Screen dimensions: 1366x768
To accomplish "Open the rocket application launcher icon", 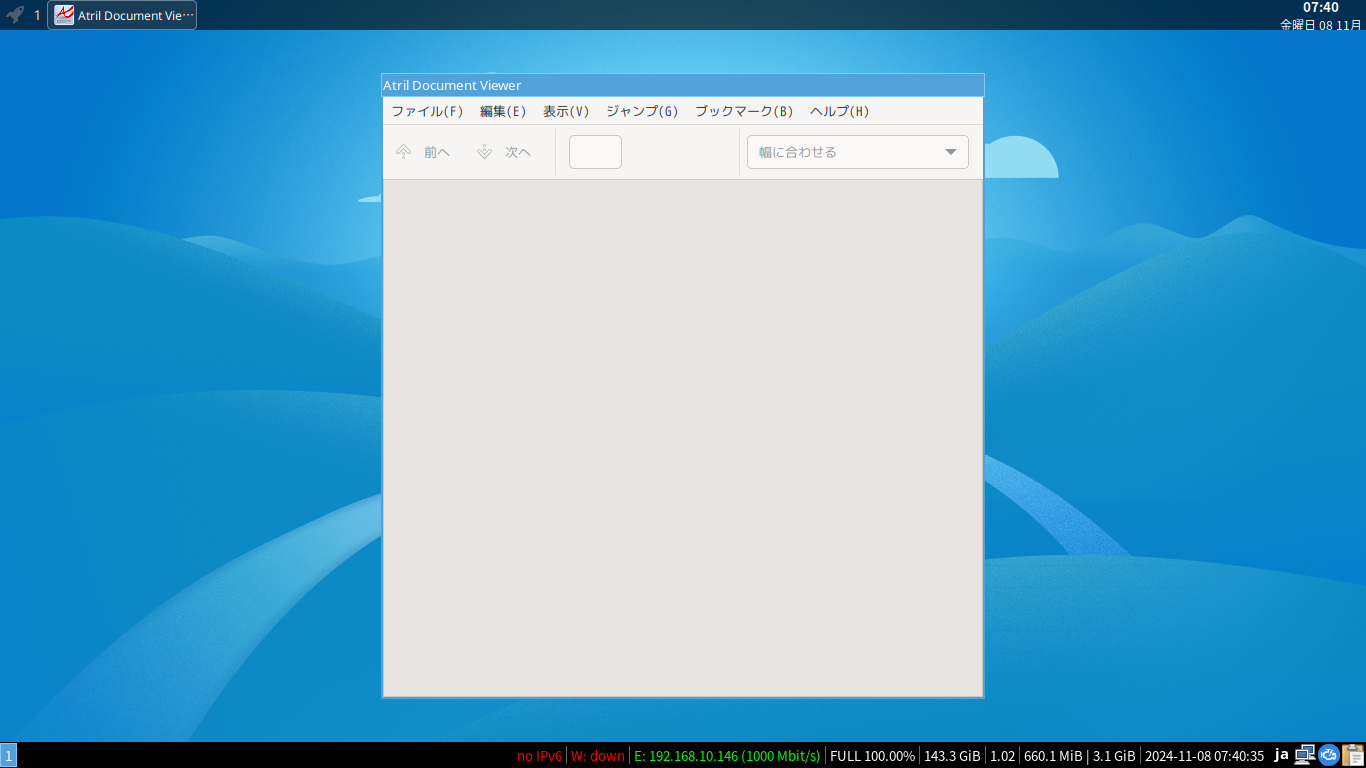I will coord(15,15).
